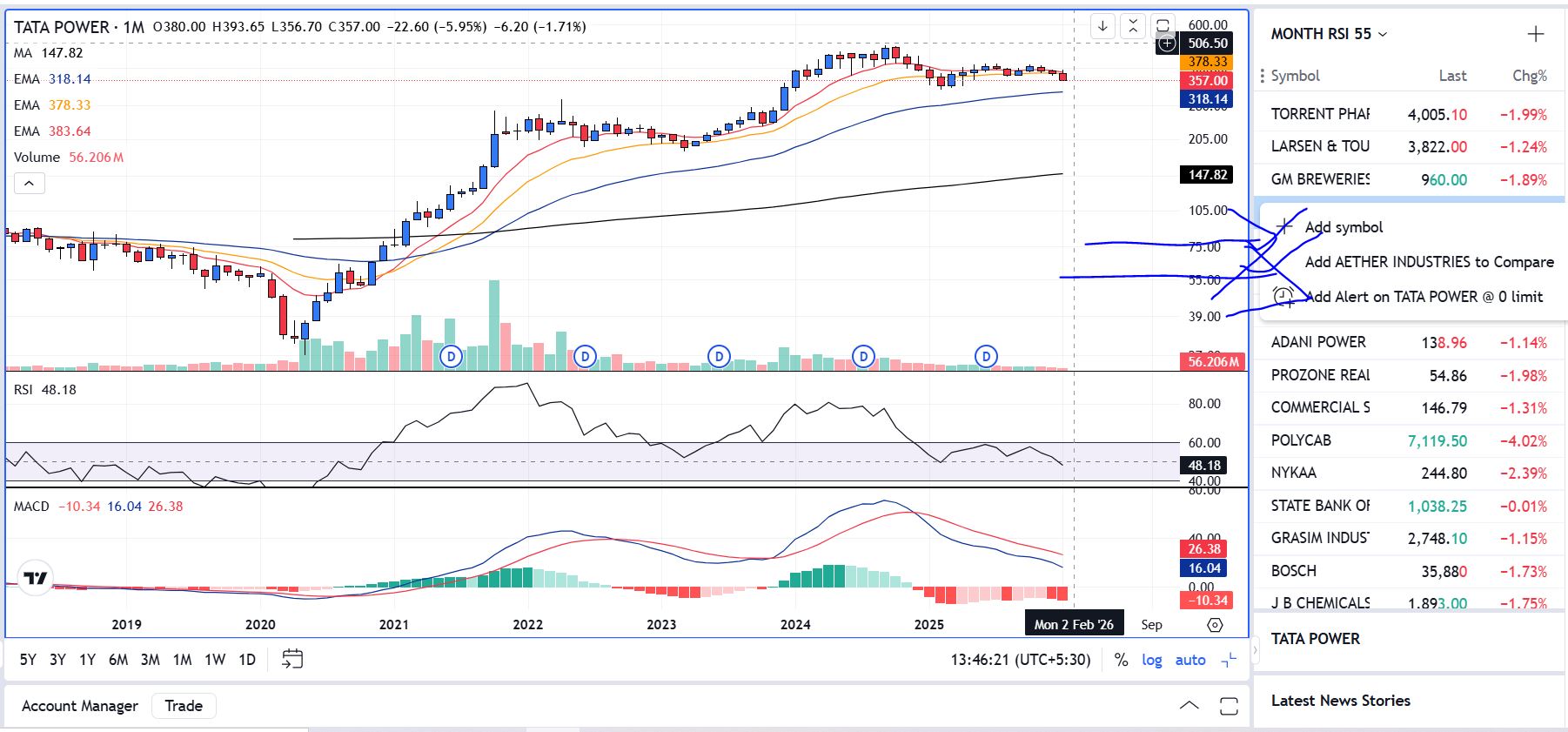Toggle auto scale for the chart

click(x=1190, y=660)
